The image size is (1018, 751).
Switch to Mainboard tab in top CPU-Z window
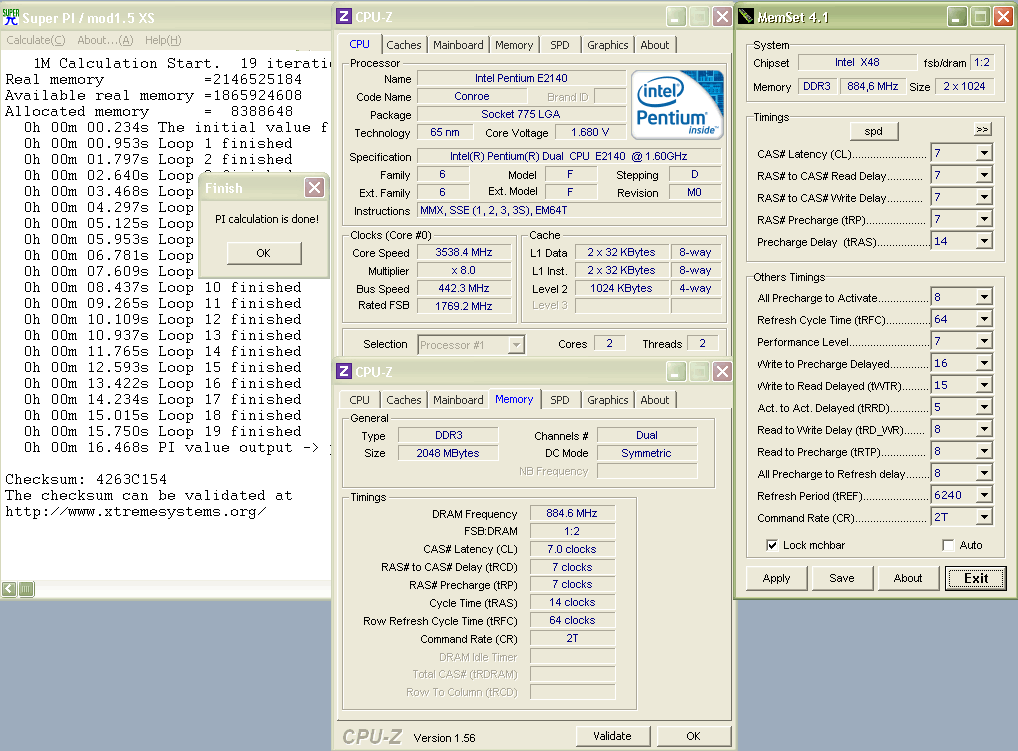click(x=458, y=45)
